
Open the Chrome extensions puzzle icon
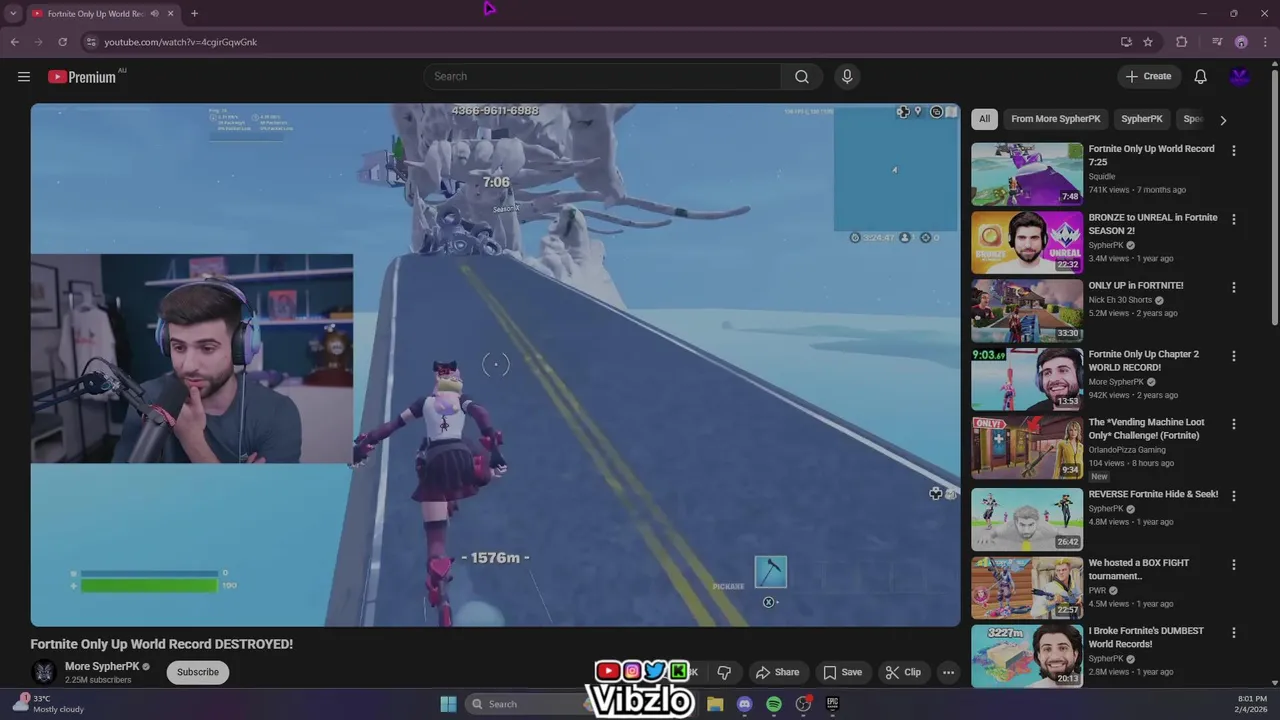(1182, 42)
